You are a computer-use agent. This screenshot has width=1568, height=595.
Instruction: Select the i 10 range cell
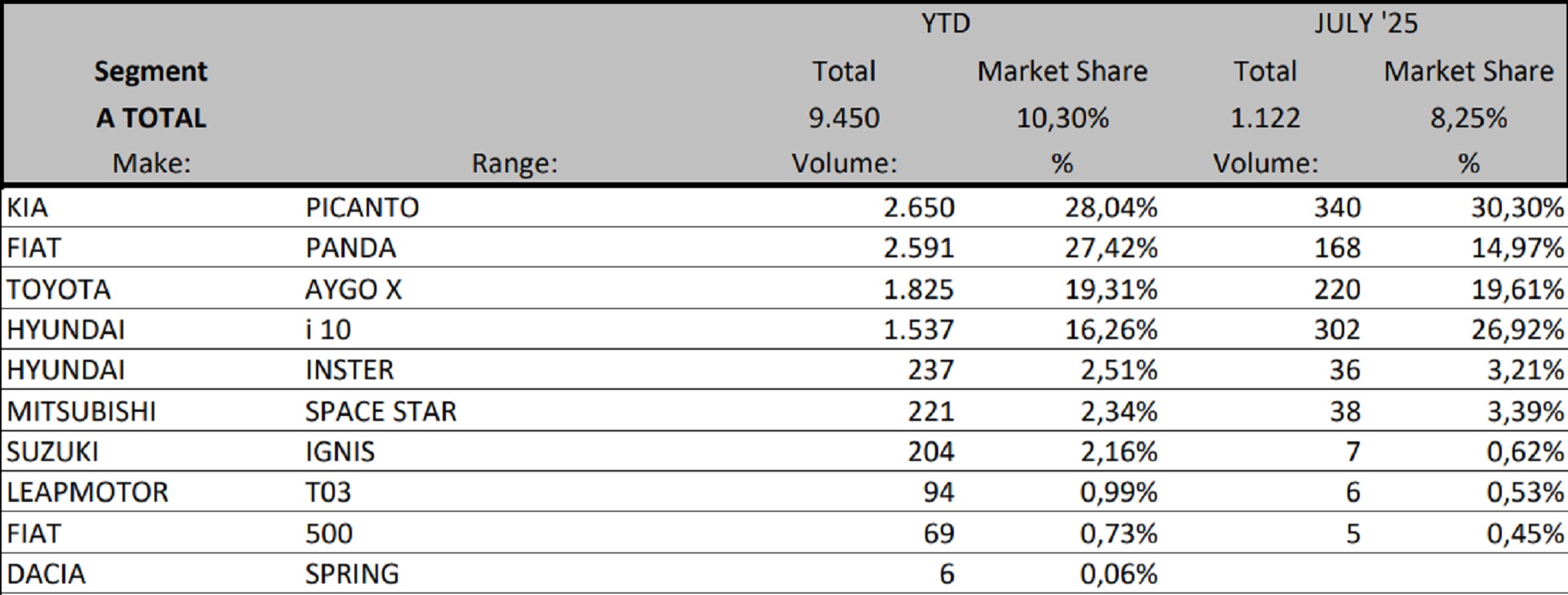[x=327, y=329]
